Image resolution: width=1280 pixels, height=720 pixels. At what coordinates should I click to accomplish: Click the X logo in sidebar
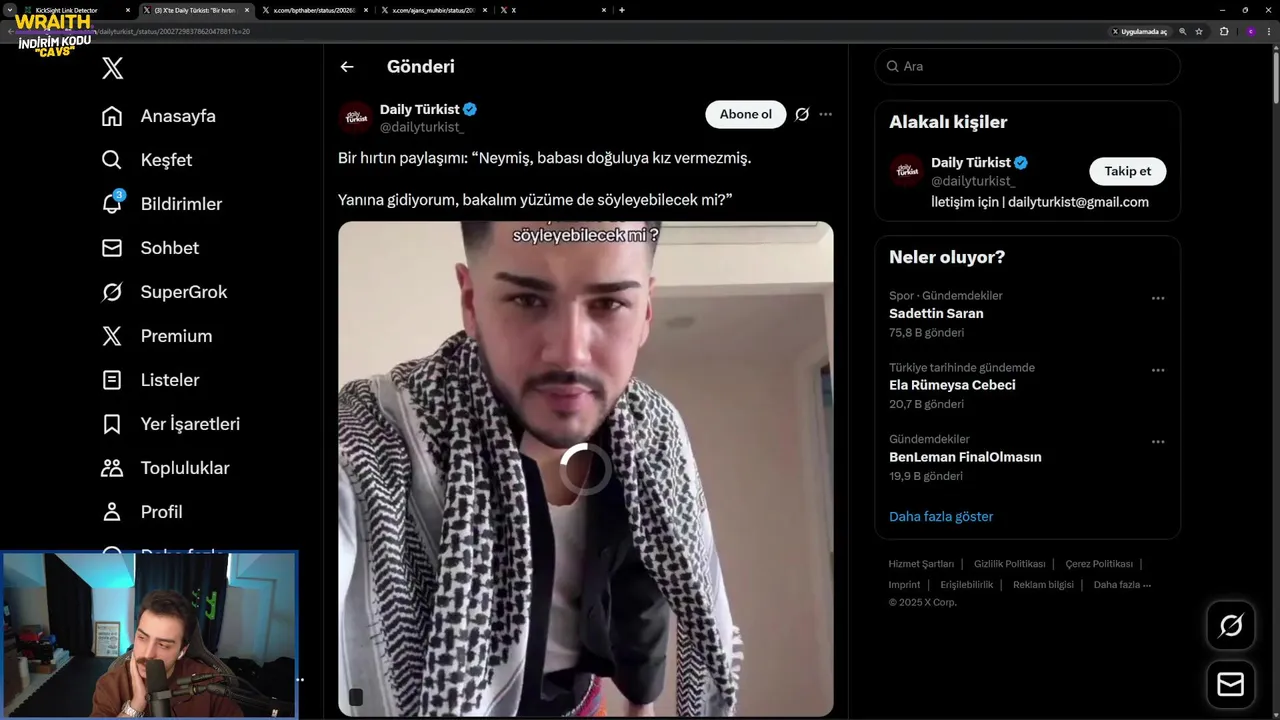[113, 68]
